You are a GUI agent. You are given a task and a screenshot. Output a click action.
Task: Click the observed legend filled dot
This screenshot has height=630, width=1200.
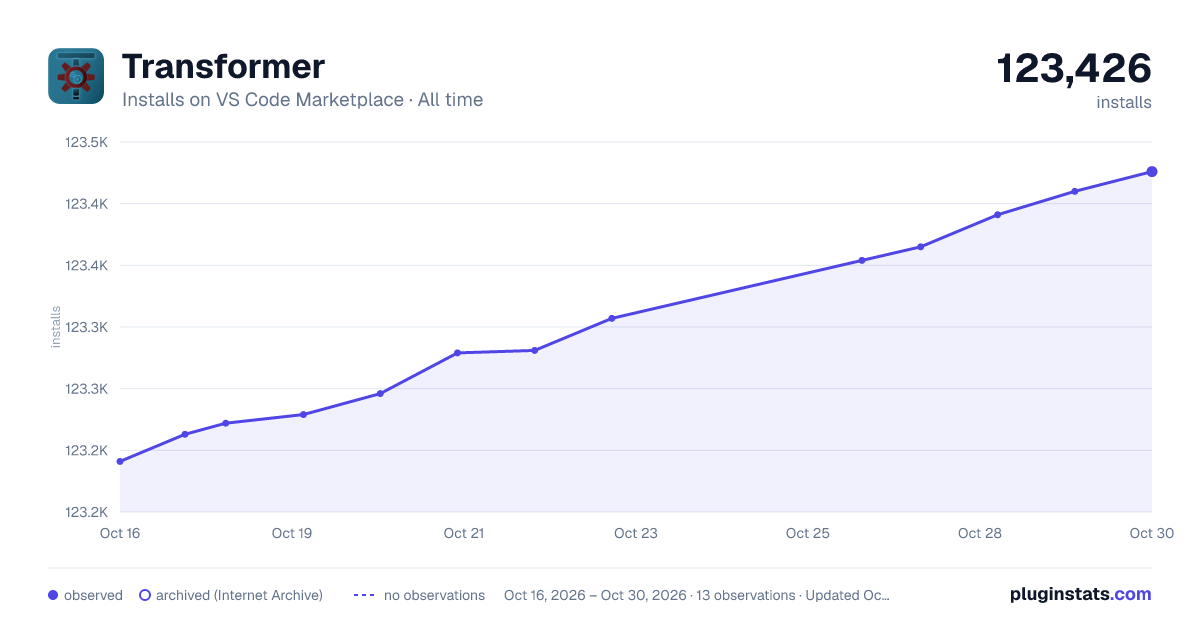tap(53, 595)
